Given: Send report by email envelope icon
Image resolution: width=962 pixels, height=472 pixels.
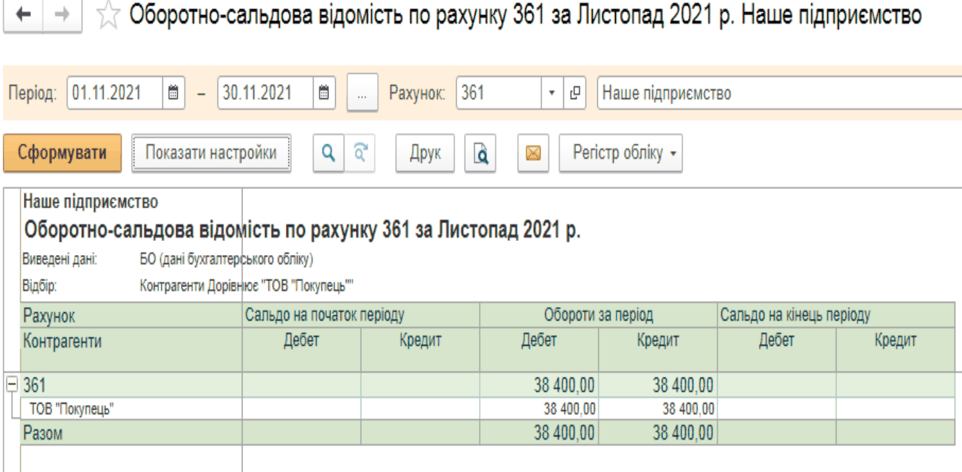Looking at the screenshot, I should pos(533,153).
